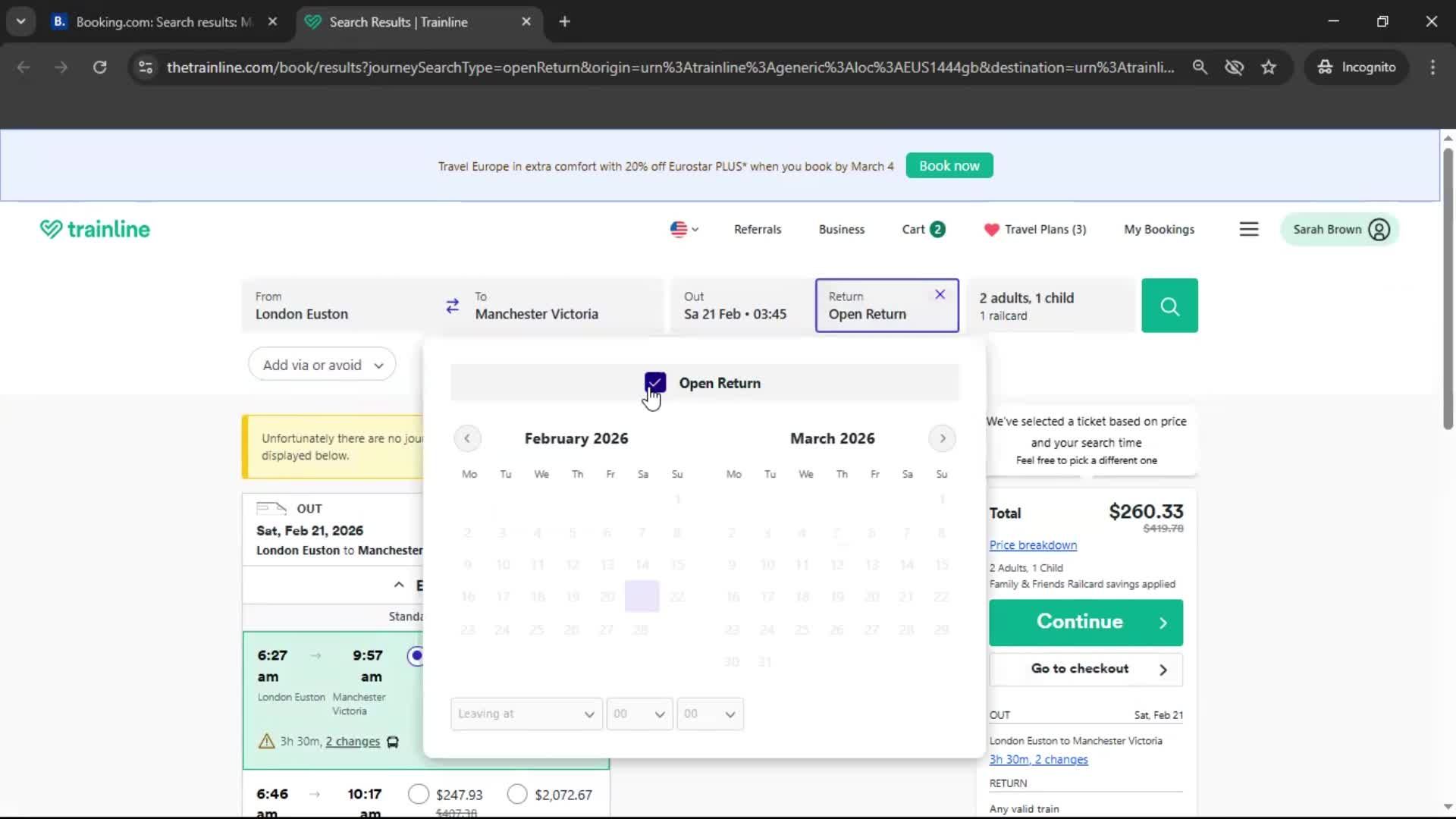Click the Trainline logo
1456x819 pixels.
tap(94, 228)
